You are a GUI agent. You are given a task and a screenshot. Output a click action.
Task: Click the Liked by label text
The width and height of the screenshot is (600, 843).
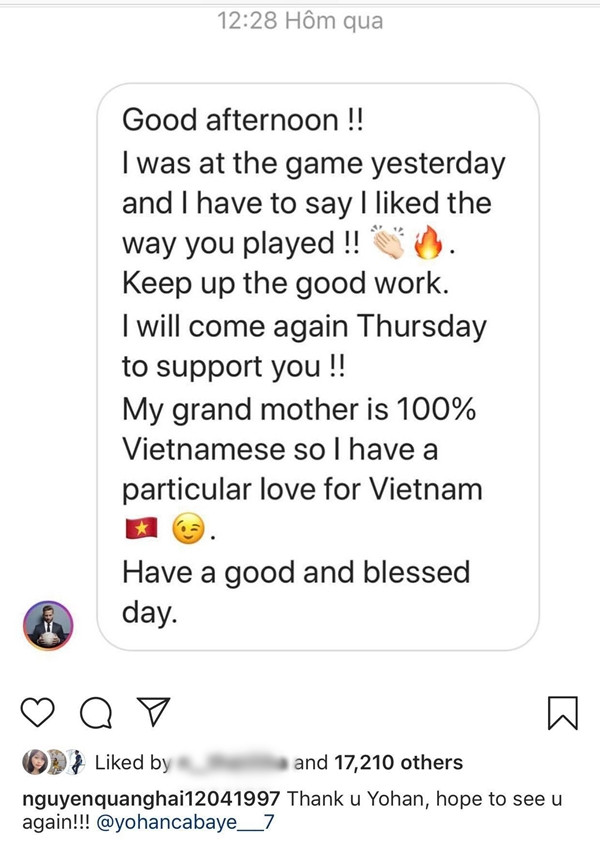click(132, 762)
